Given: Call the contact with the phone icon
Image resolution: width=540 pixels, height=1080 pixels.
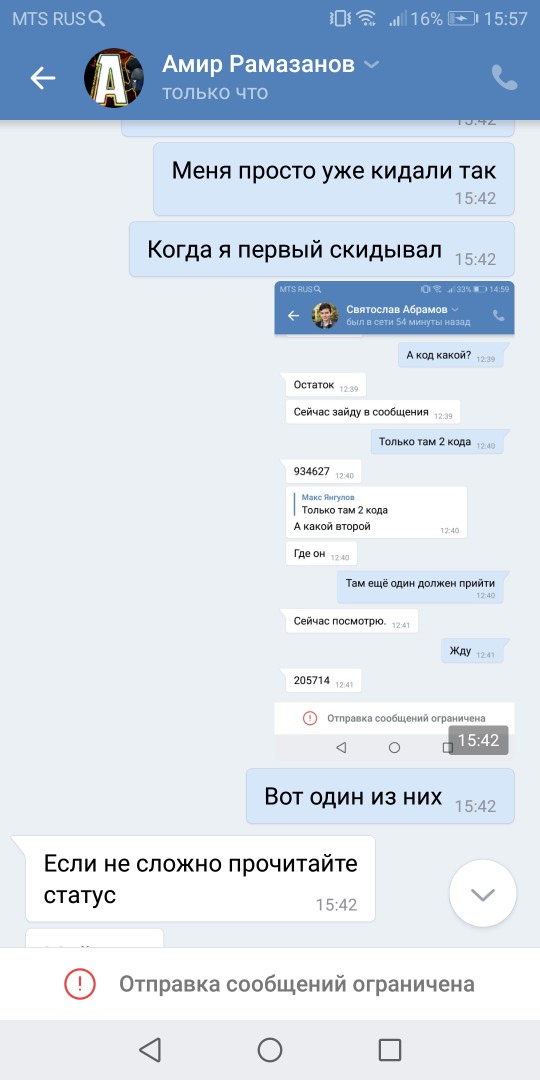Looking at the screenshot, I should (505, 78).
